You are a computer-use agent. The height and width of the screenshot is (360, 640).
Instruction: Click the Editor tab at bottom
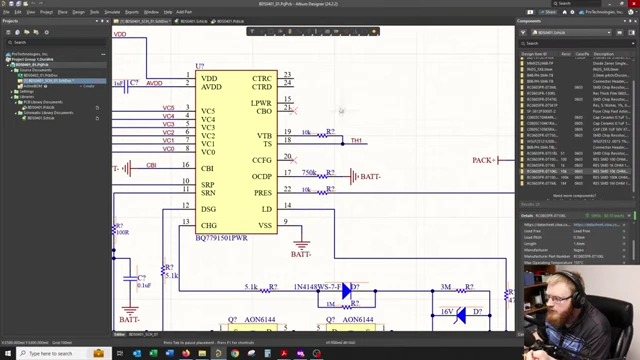pyautogui.click(x=119, y=334)
